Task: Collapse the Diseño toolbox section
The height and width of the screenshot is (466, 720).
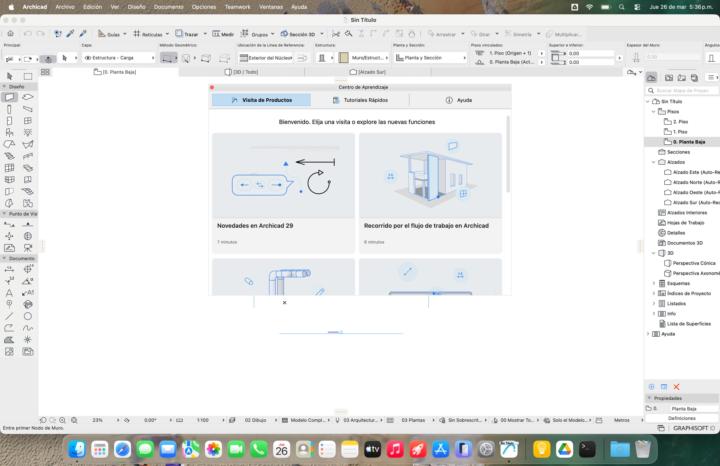Action: point(5,86)
